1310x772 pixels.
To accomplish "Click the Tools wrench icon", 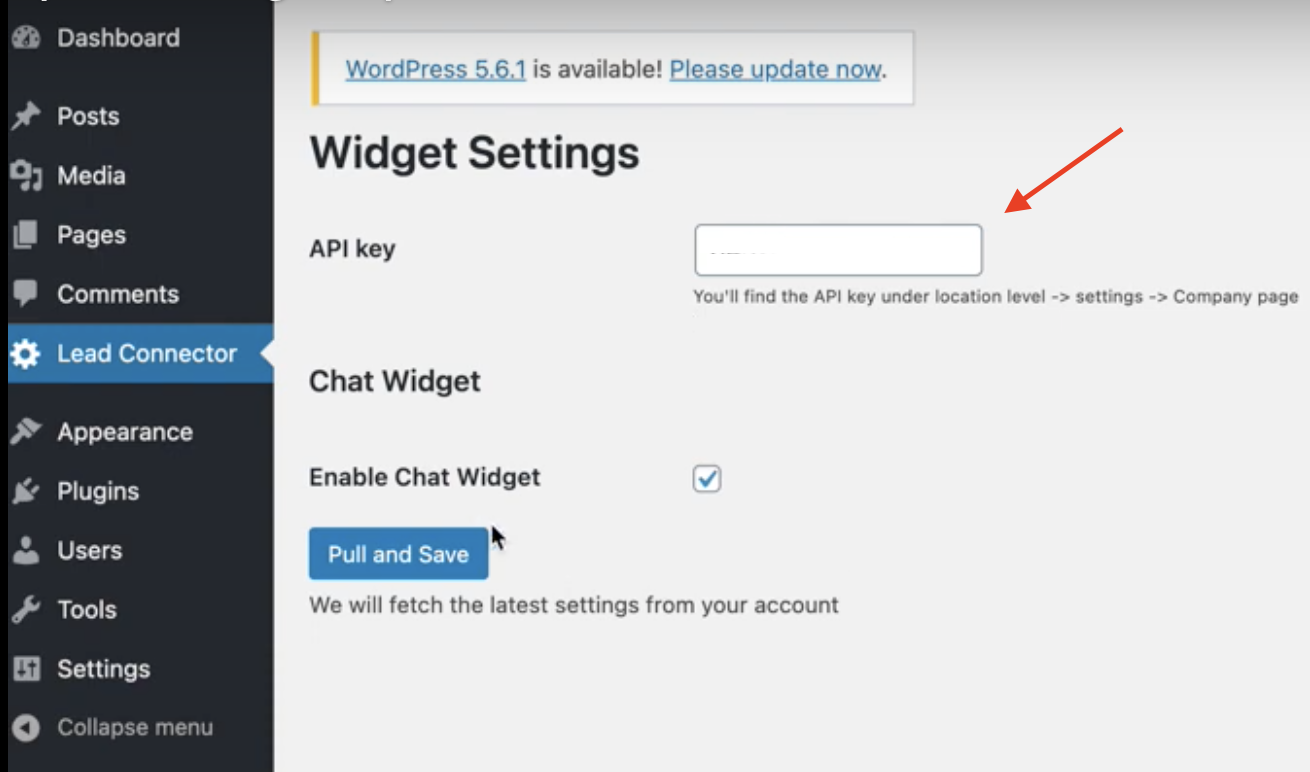I will (x=26, y=609).
